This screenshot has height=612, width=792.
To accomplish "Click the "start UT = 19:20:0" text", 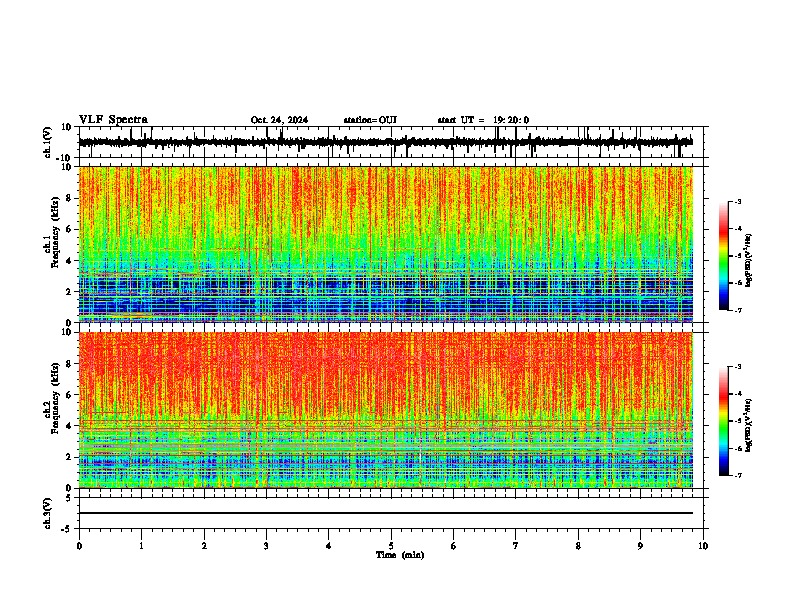I will (x=483, y=120).
